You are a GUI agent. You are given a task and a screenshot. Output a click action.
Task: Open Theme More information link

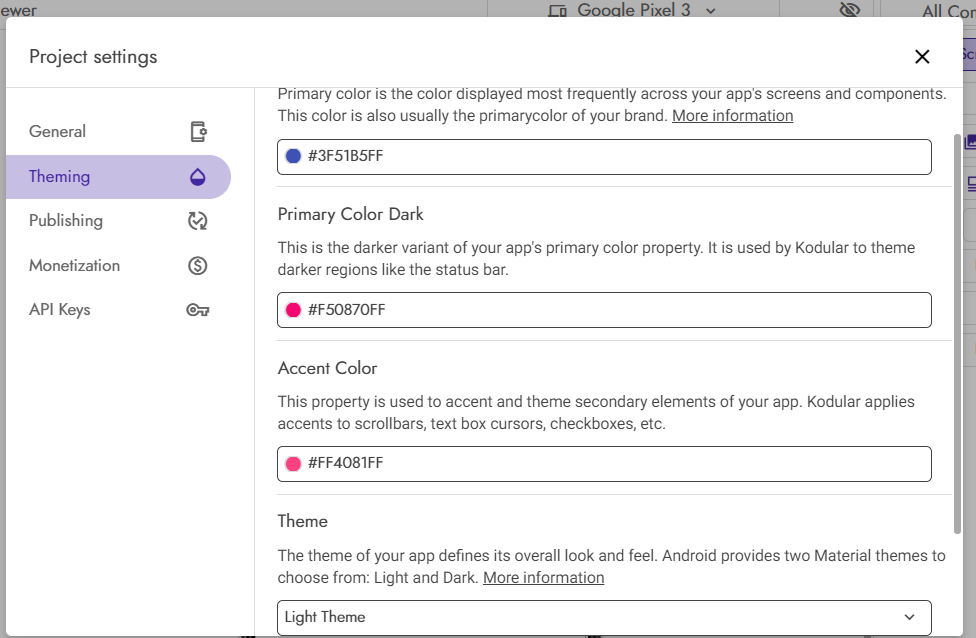click(x=543, y=578)
